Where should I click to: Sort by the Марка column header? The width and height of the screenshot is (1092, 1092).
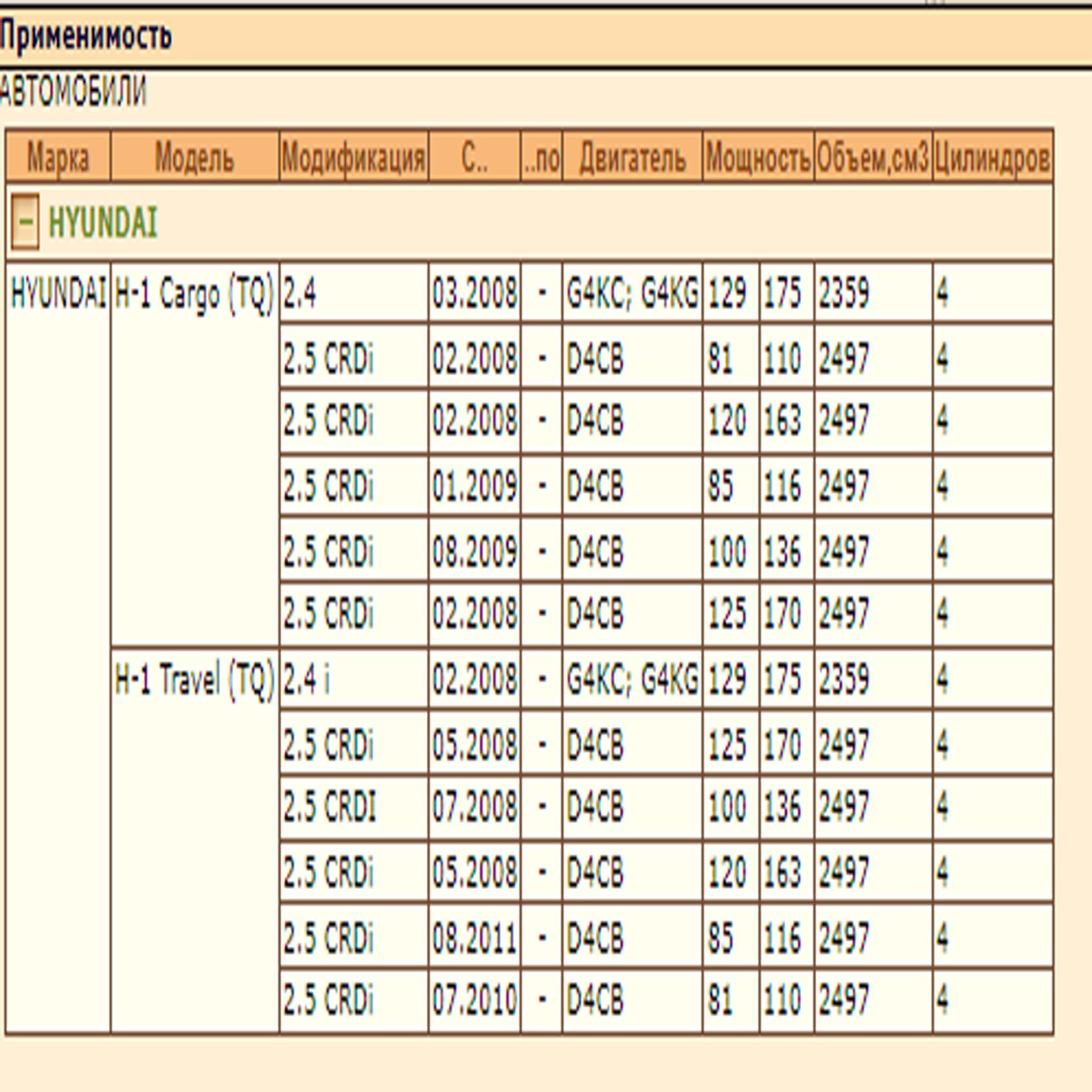pos(58,157)
